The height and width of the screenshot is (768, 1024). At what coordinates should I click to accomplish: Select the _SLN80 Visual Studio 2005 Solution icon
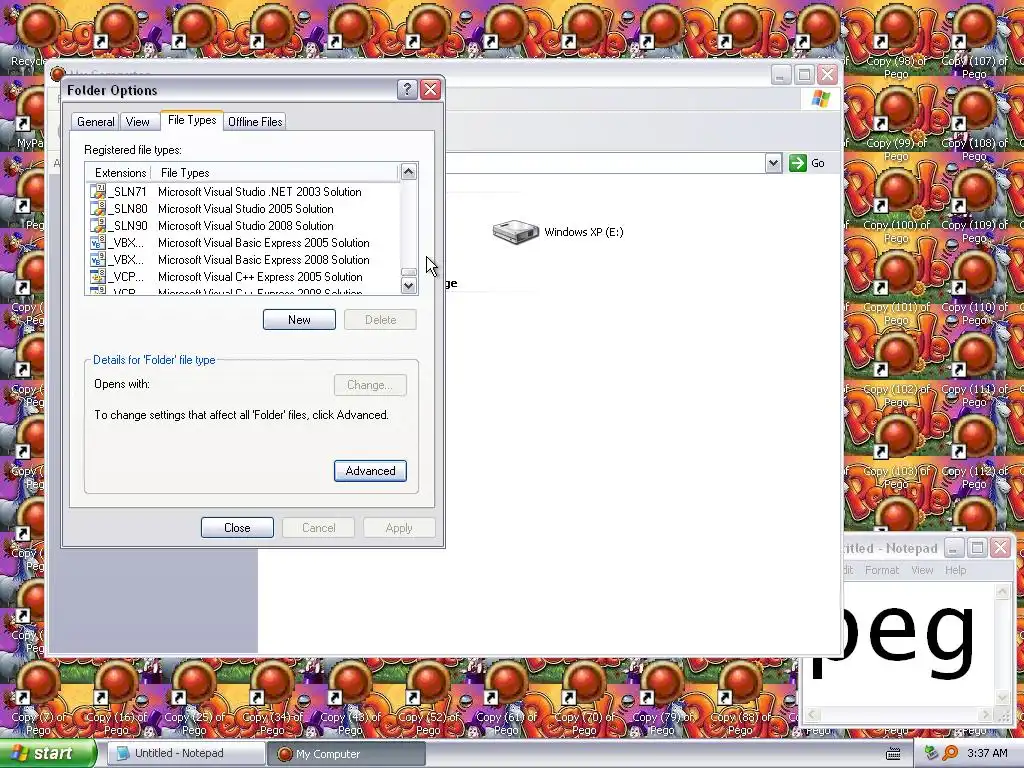click(x=98, y=208)
